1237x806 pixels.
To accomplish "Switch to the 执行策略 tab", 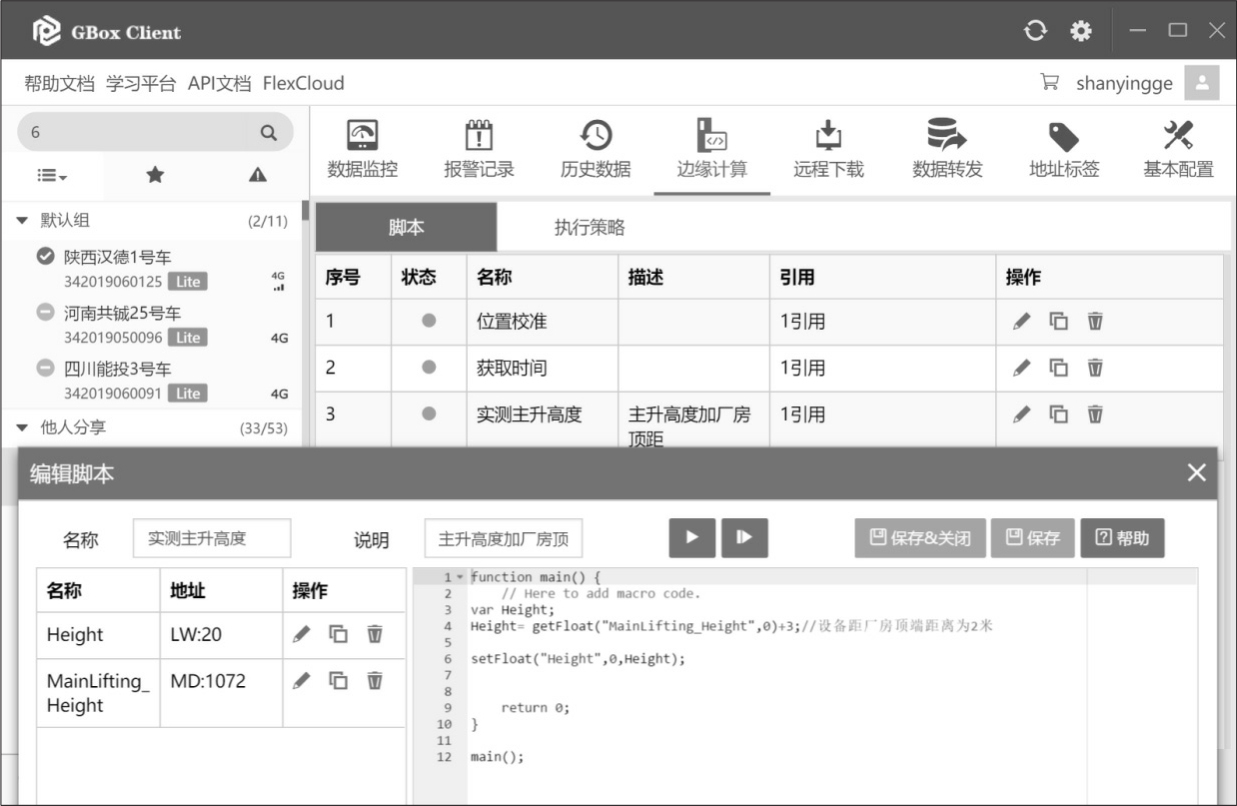I will [589, 227].
